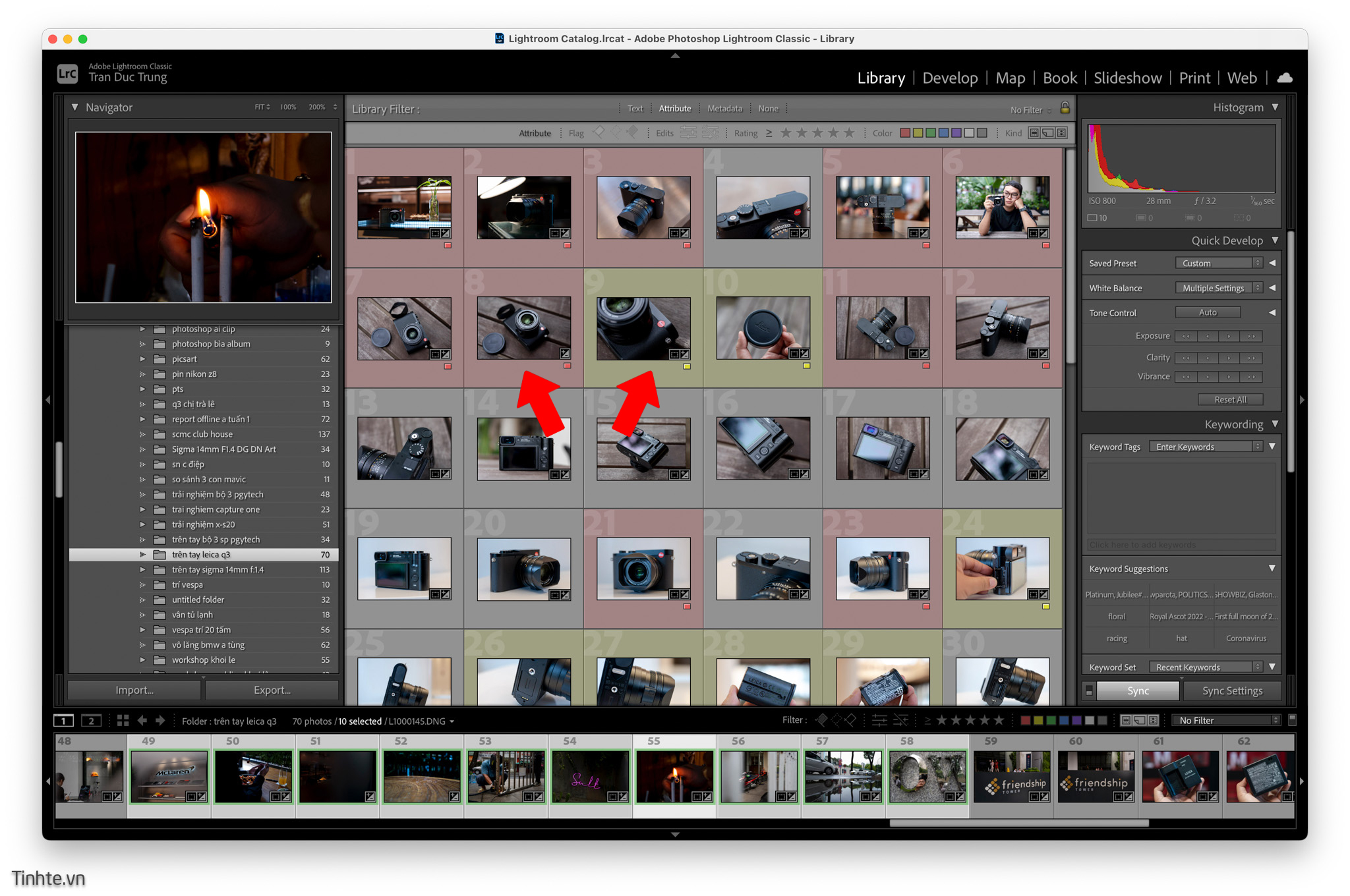1350x896 pixels.
Task: Click the Import button
Action: click(134, 690)
